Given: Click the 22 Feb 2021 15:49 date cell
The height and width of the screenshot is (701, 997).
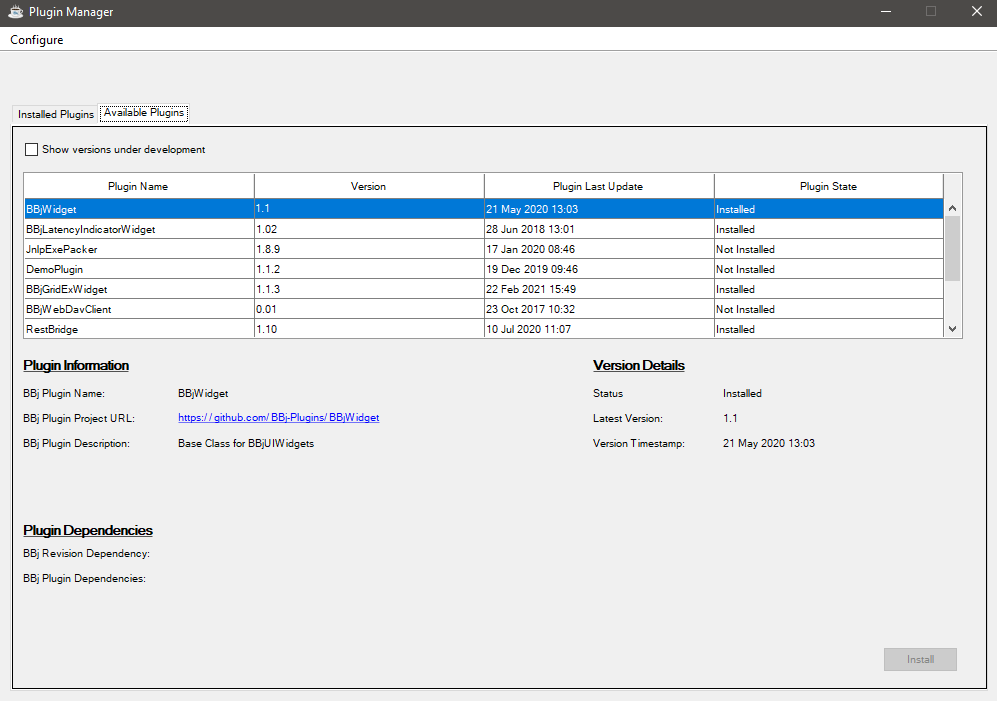Looking at the screenshot, I should 598,289.
